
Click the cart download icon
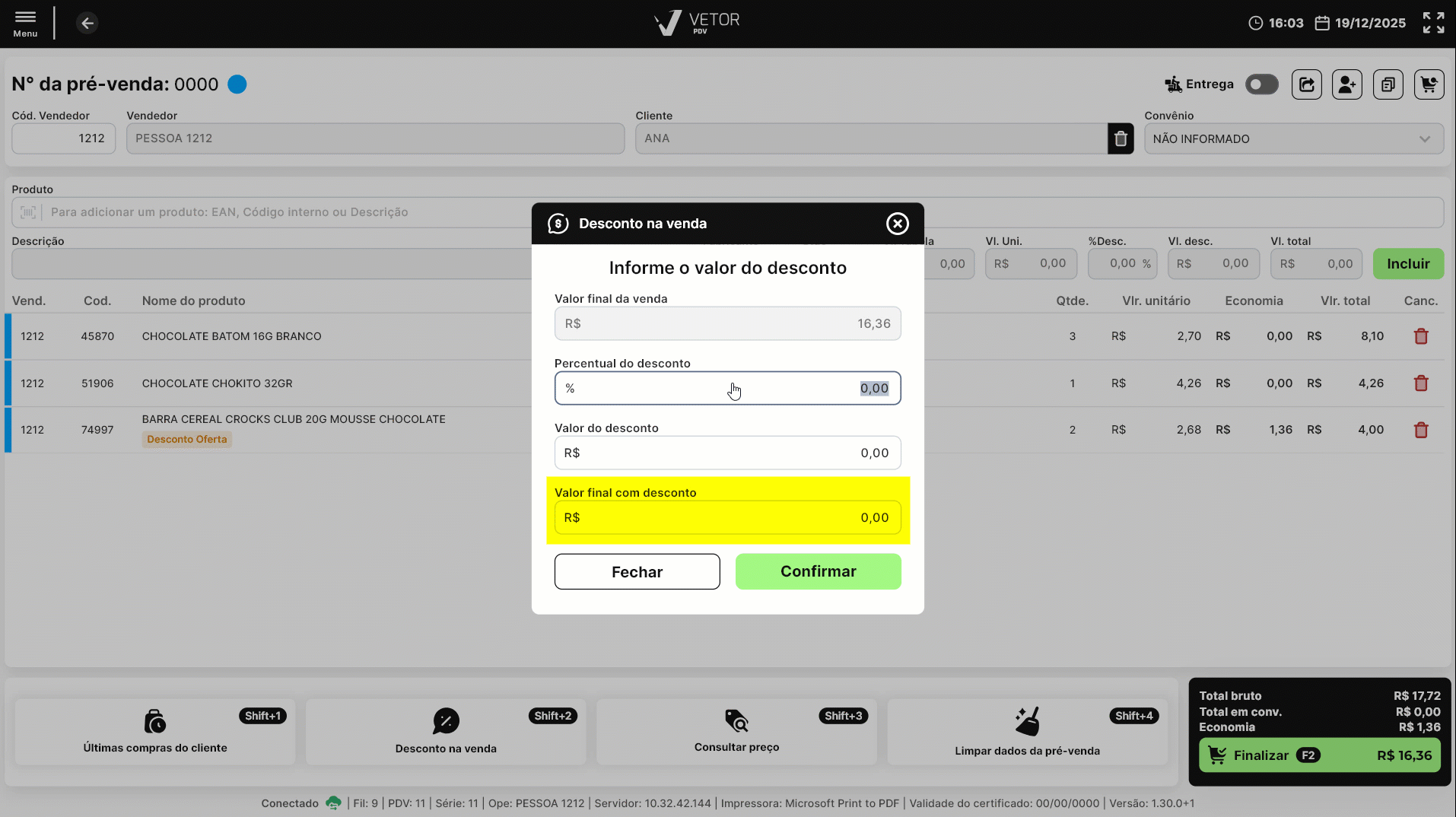1429,84
